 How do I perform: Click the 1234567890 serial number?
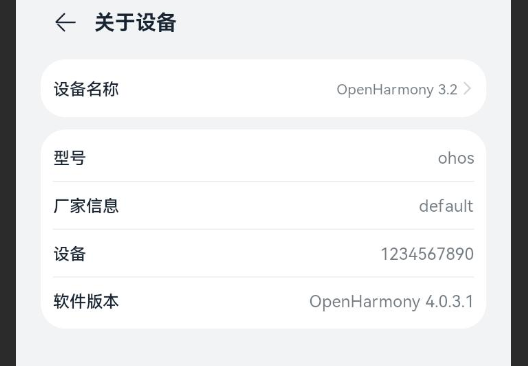[427, 254]
